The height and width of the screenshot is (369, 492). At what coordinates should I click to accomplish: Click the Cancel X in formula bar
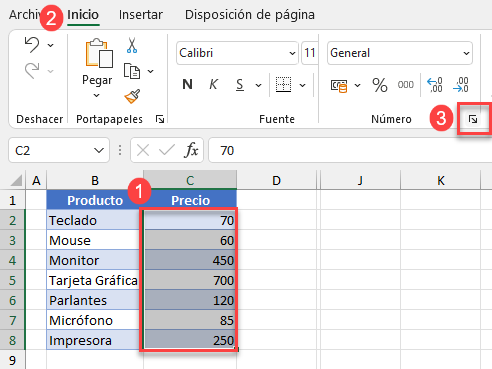143,151
